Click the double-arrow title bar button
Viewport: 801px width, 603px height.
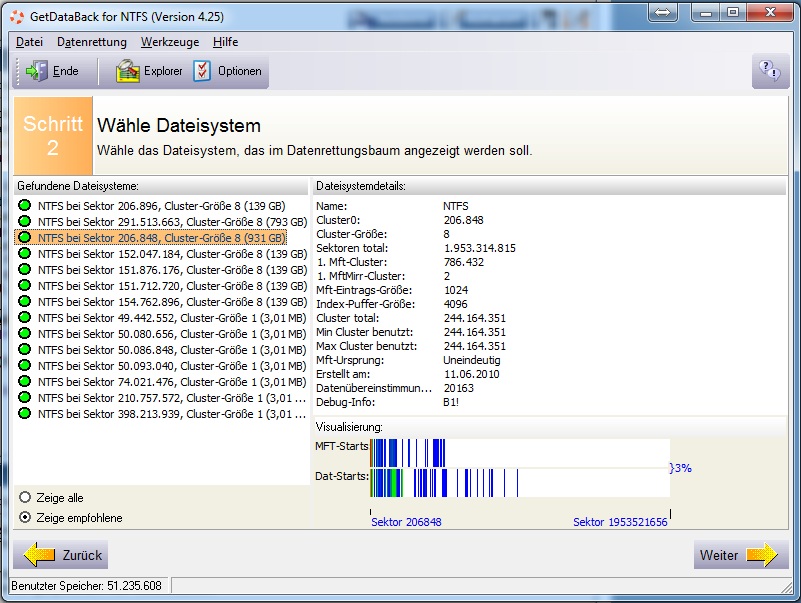[663, 12]
